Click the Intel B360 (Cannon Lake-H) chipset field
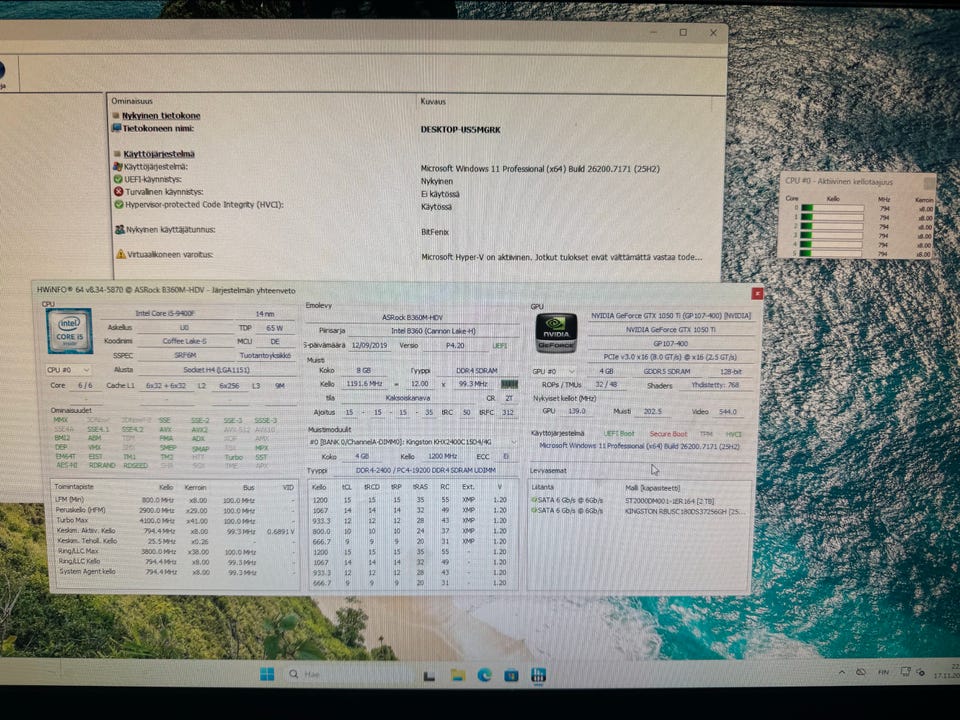The image size is (960, 720). [433, 331]
